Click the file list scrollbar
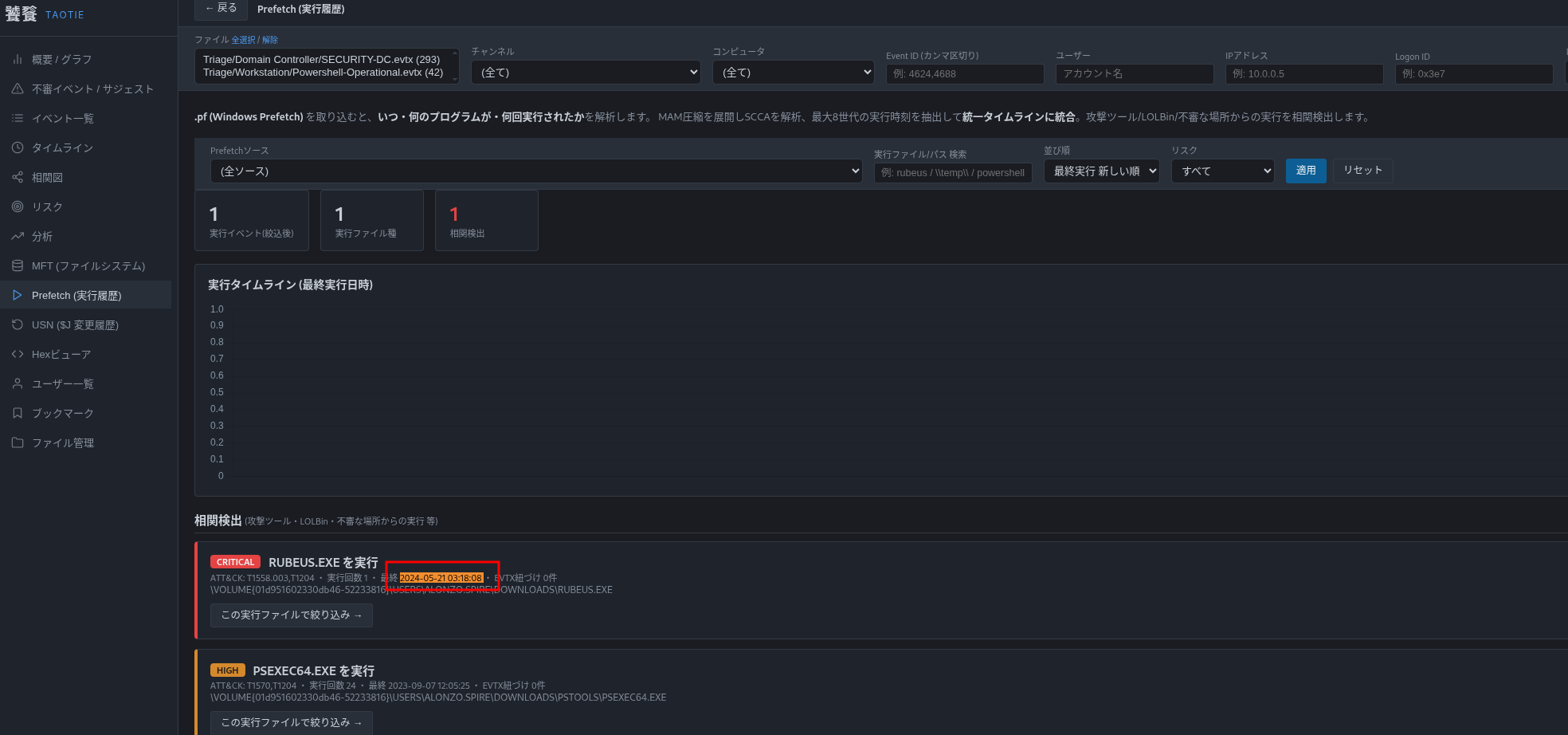Screen dimensions: 1568x735 [x=455, y=66]
